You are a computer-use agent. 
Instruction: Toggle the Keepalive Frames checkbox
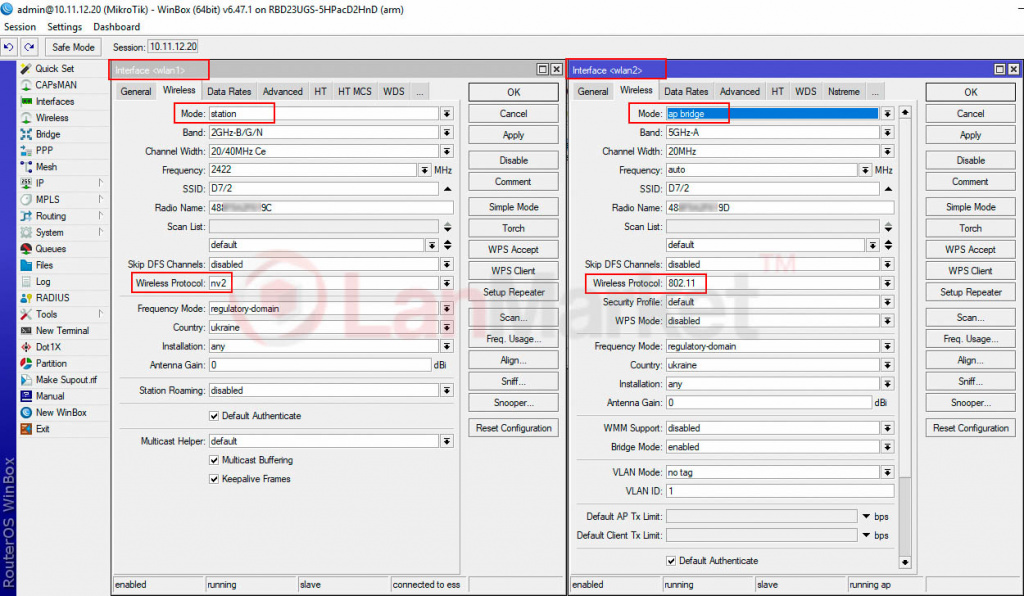point(214,479)
